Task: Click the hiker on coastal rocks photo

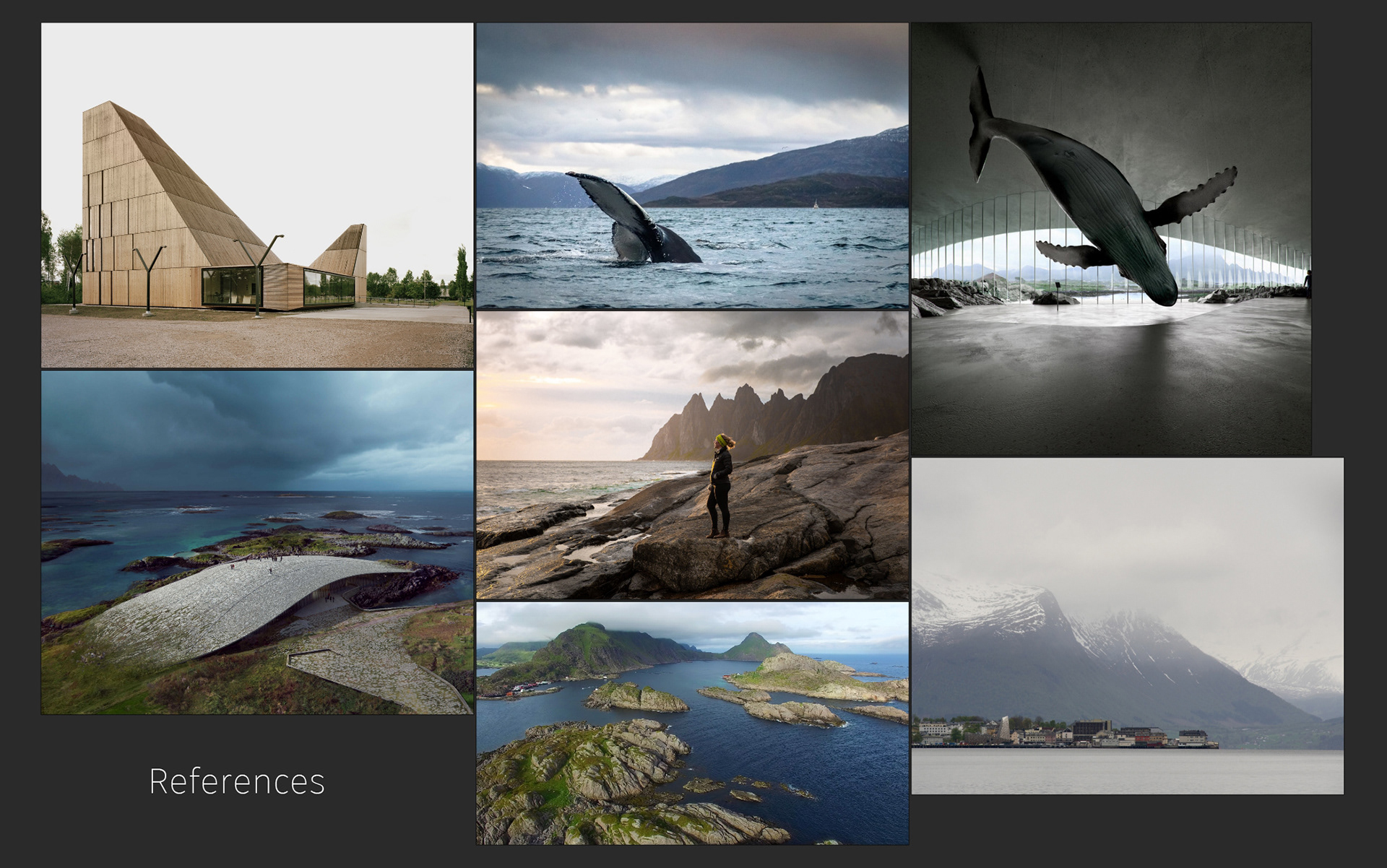Action: [x=692, y=456]
